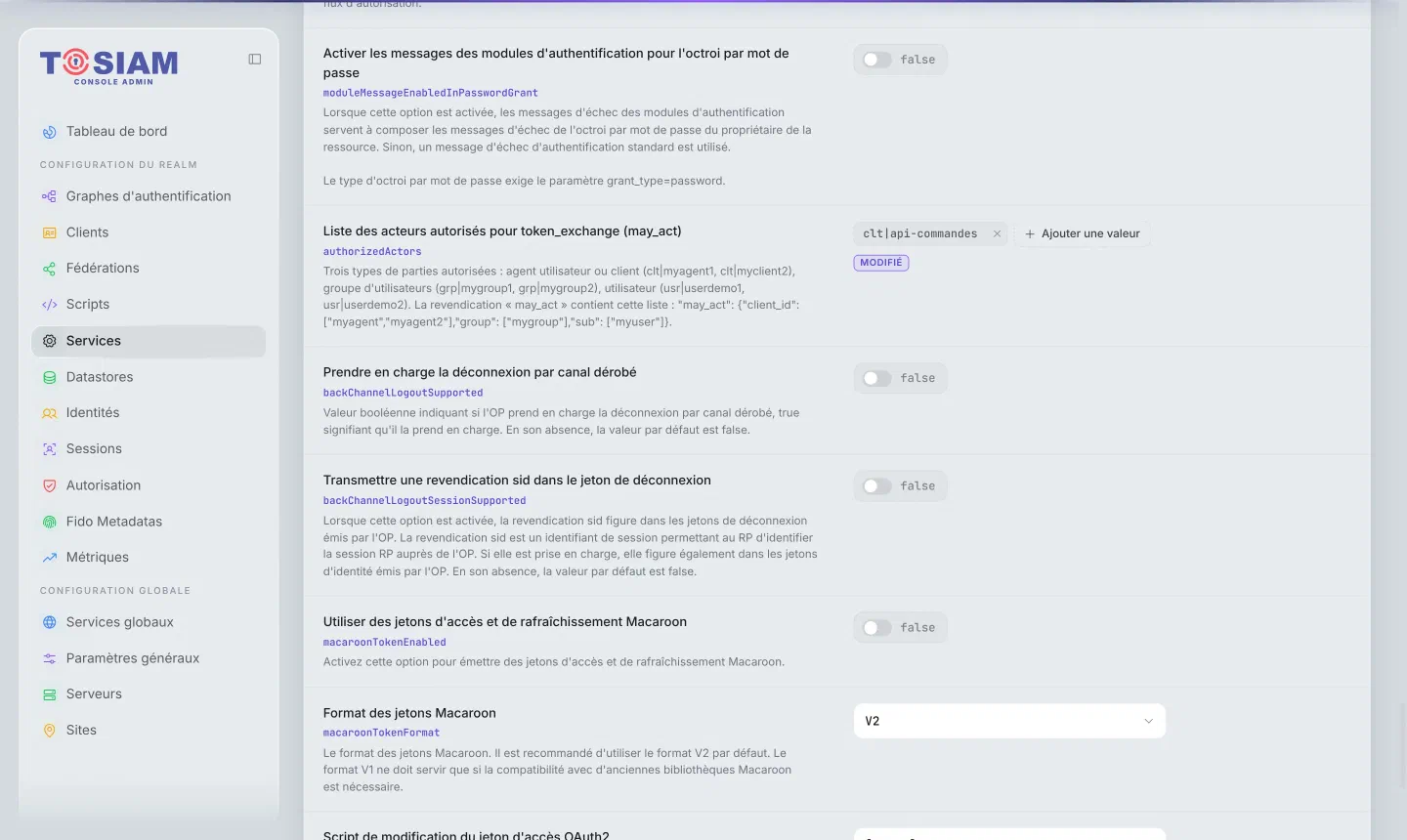1407x840 pixels.
Task: Click the TOSIAM Console Admin logo
Action: coord(109,66)
